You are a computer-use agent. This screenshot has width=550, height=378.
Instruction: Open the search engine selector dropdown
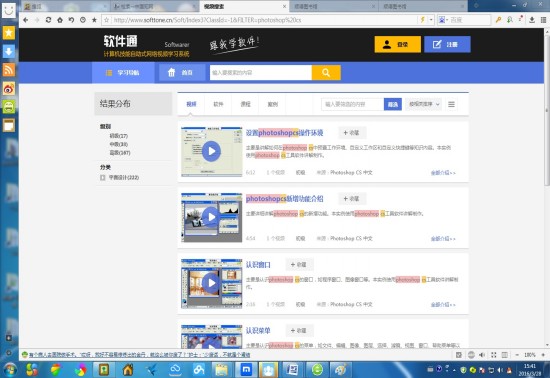443,20
